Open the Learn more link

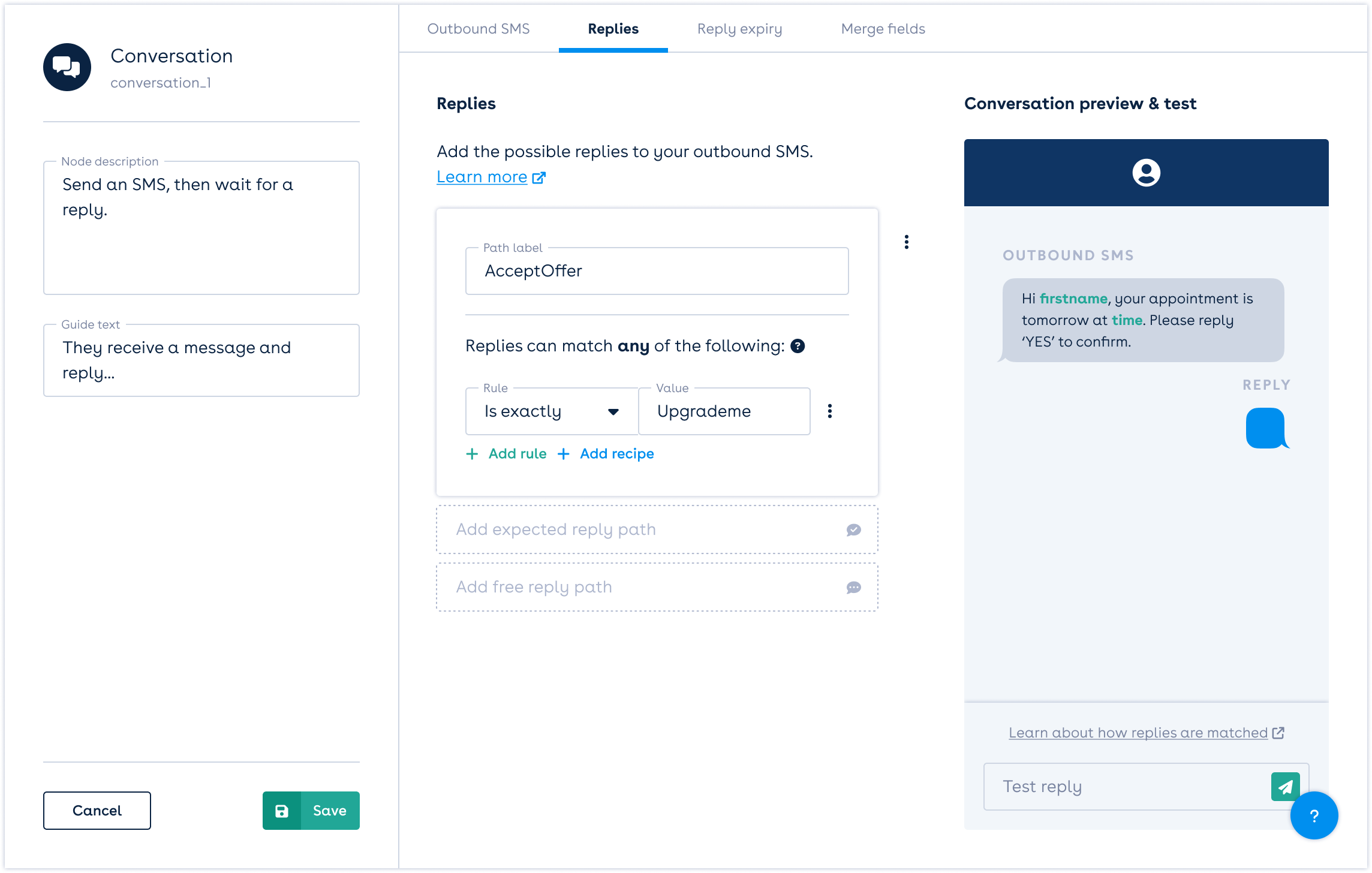(x=482, y=177)
